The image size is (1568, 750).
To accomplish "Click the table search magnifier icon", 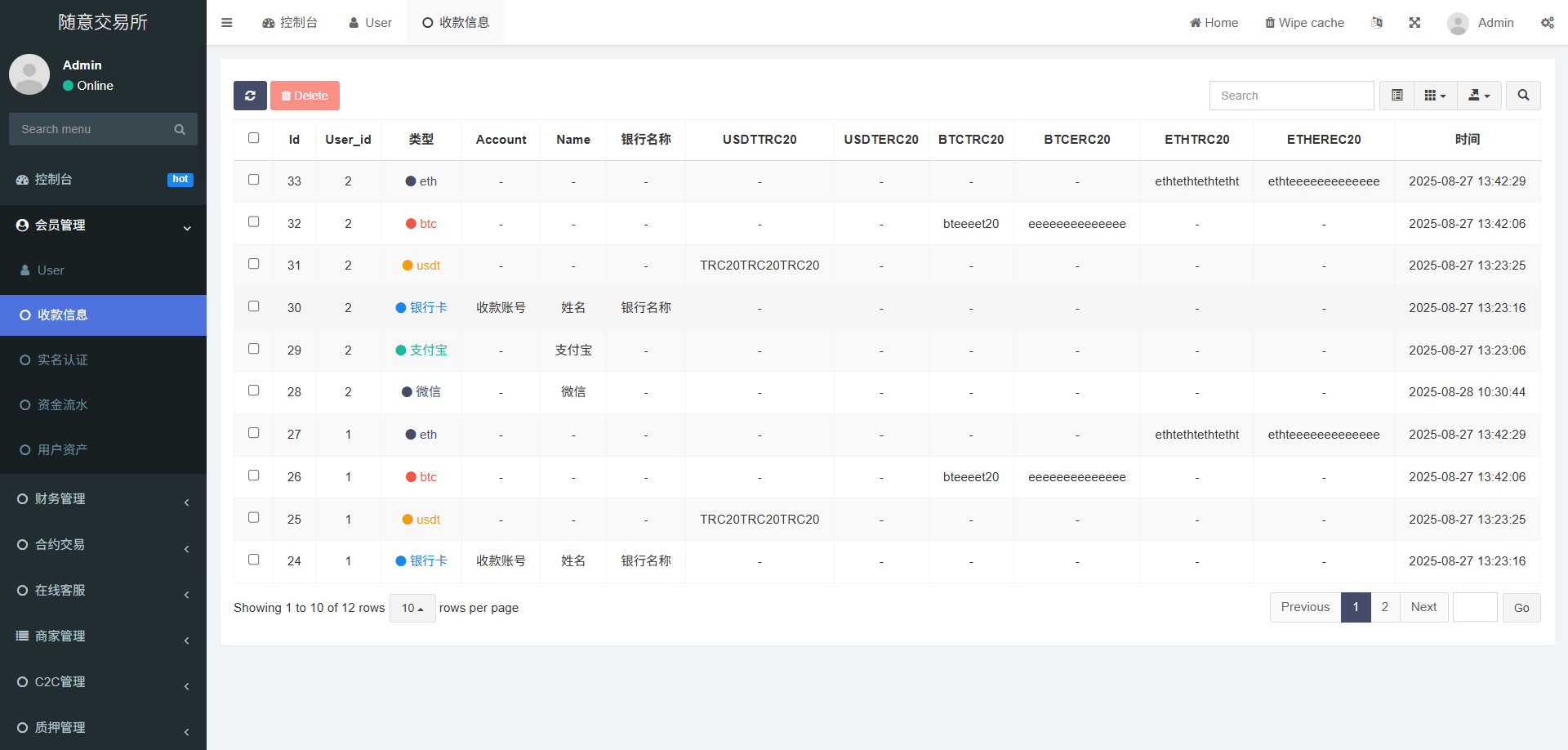I will click(x=1523, y=96).
